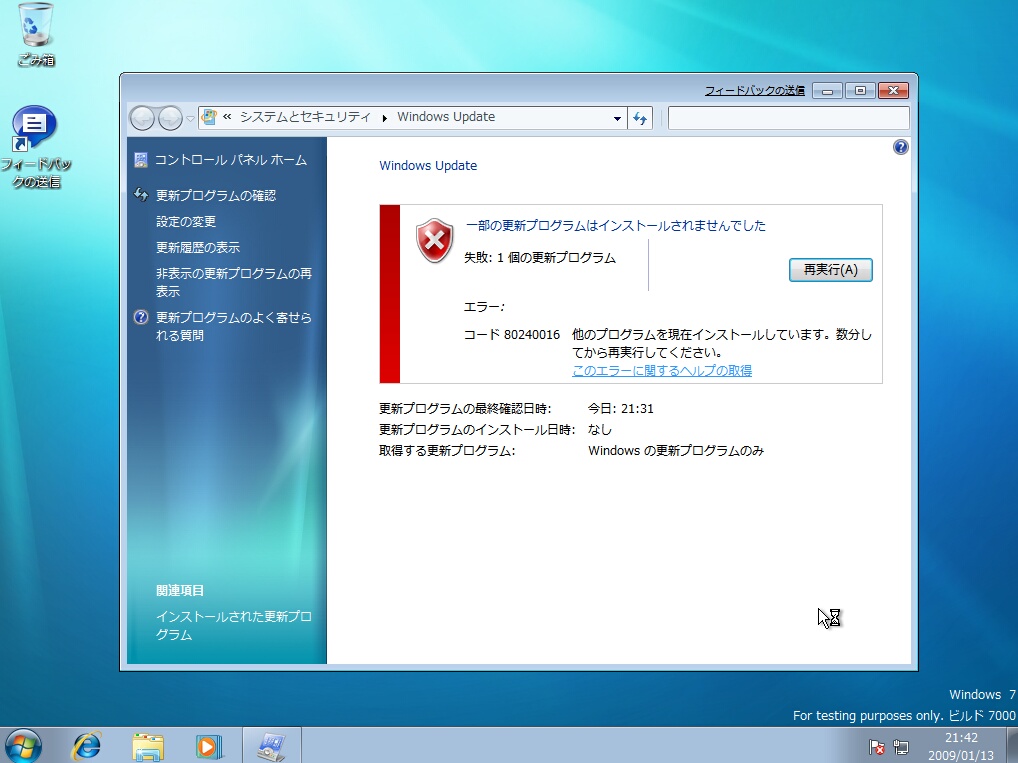Open 設定の変更 in the sidebar
Image resolution: width=1018 pixels, height=763 pixels.
pos(186,221)
